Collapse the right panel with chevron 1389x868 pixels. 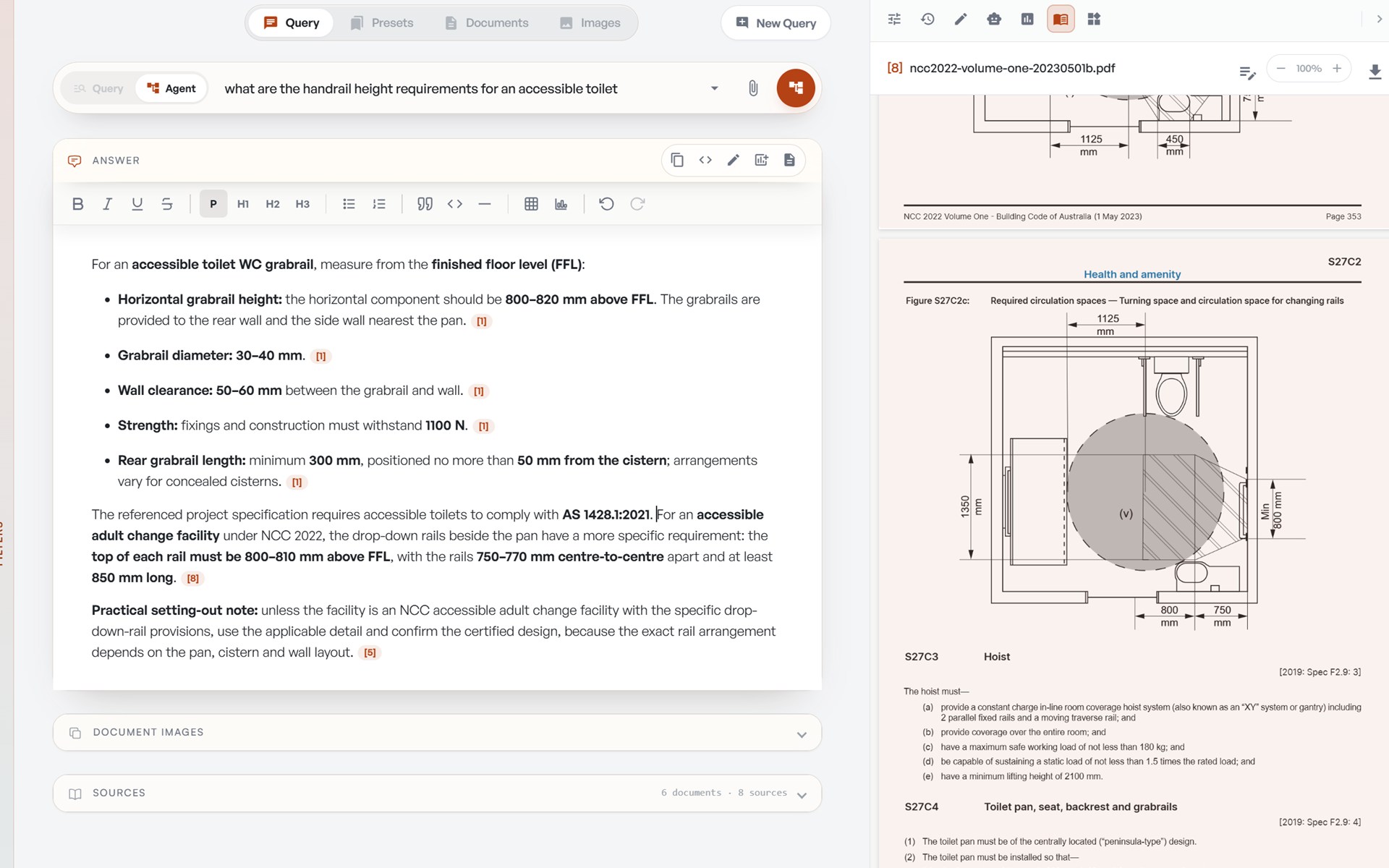[x=1379, y=20]
